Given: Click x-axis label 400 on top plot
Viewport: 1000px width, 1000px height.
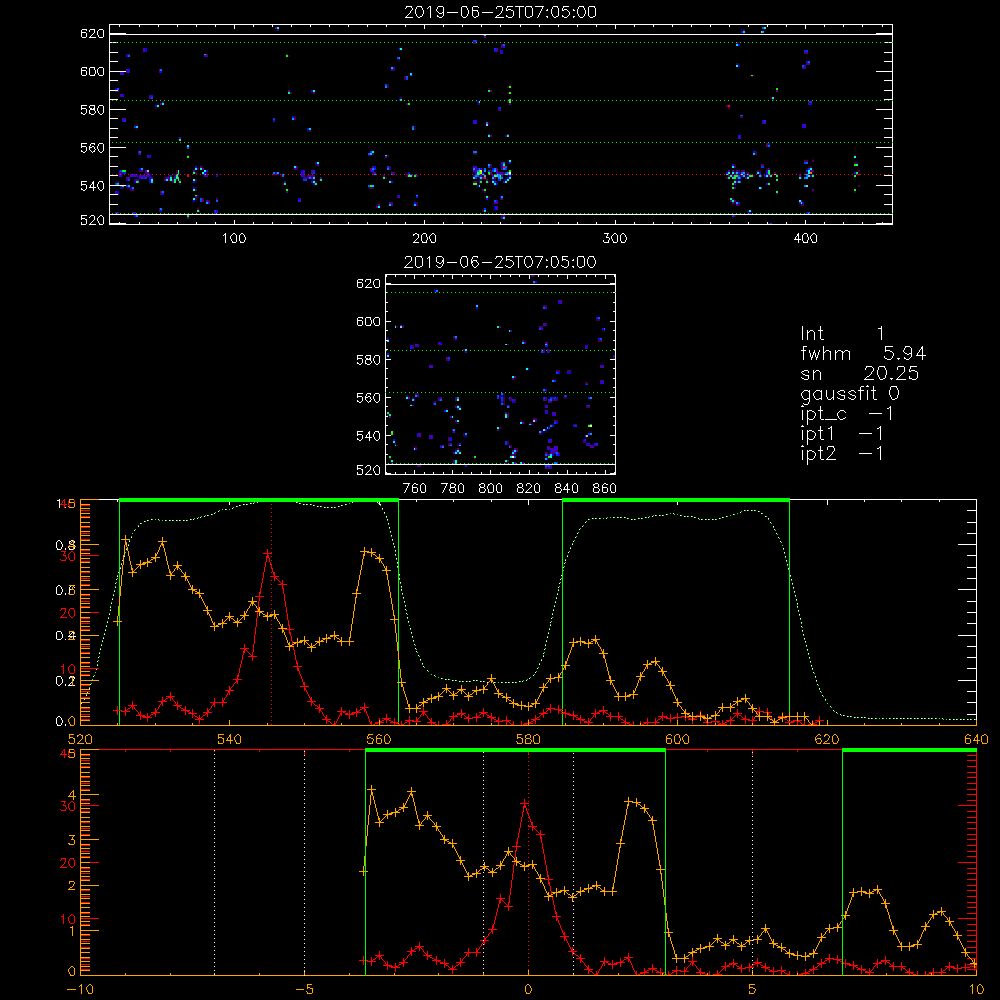Looking at the screenshot, I should pos(805,239).
